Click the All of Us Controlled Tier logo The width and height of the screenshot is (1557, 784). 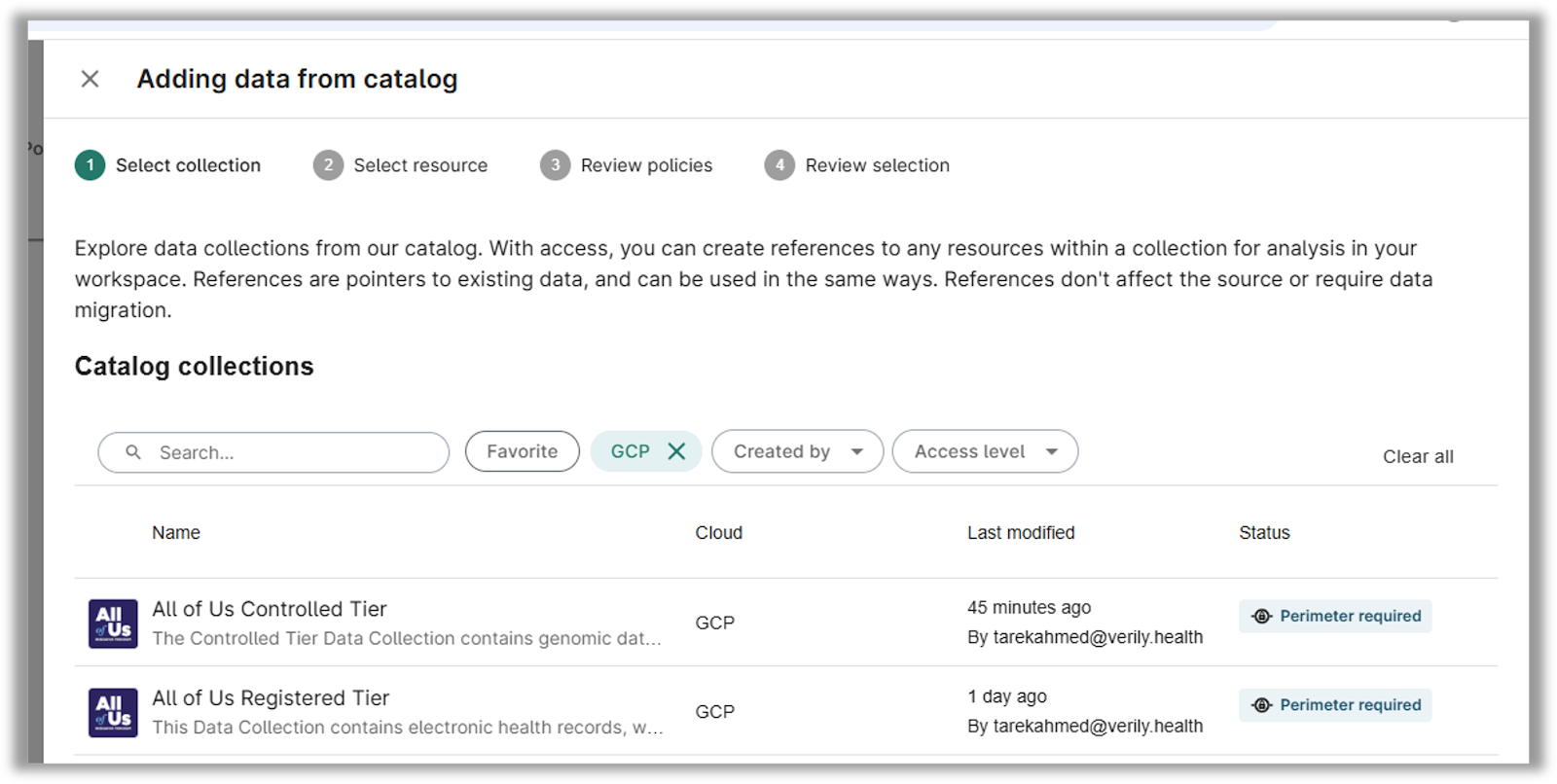pos(113,624)
